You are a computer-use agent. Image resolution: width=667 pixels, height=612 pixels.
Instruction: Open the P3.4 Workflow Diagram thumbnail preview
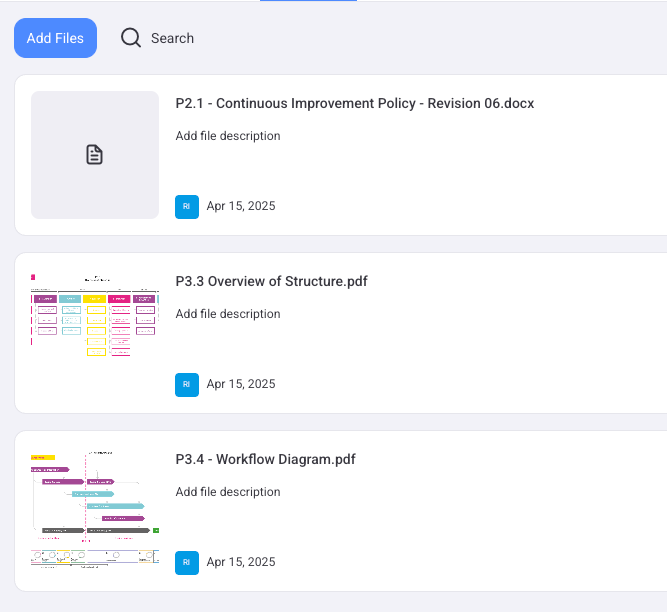(94, 509)
